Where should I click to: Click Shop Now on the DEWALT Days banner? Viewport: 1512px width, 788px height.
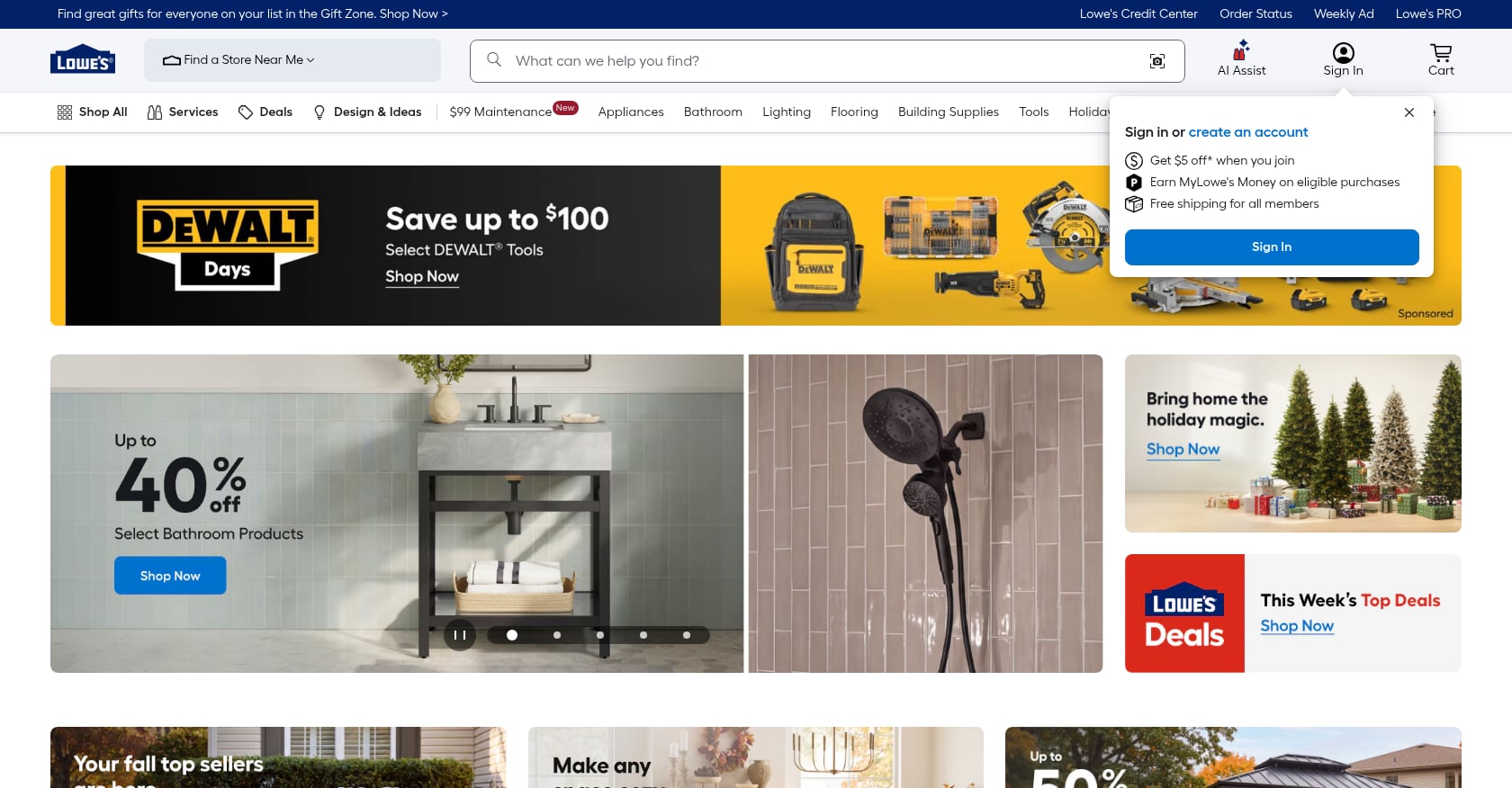point(422,277)
